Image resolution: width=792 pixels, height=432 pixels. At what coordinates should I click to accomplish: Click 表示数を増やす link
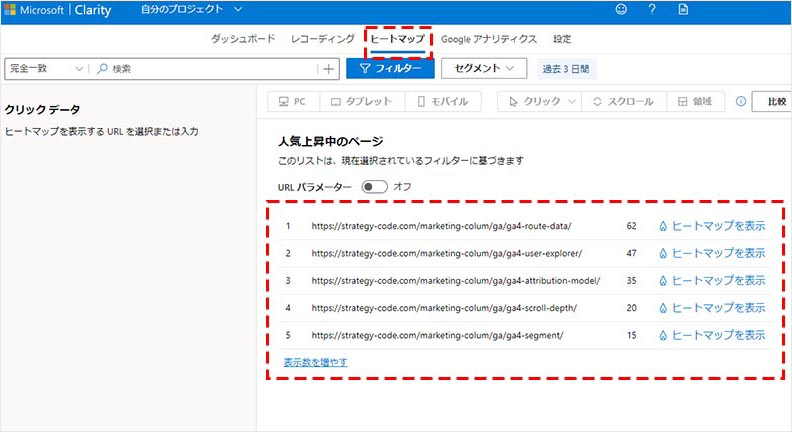pyautogui.click(x=315, y=362)
